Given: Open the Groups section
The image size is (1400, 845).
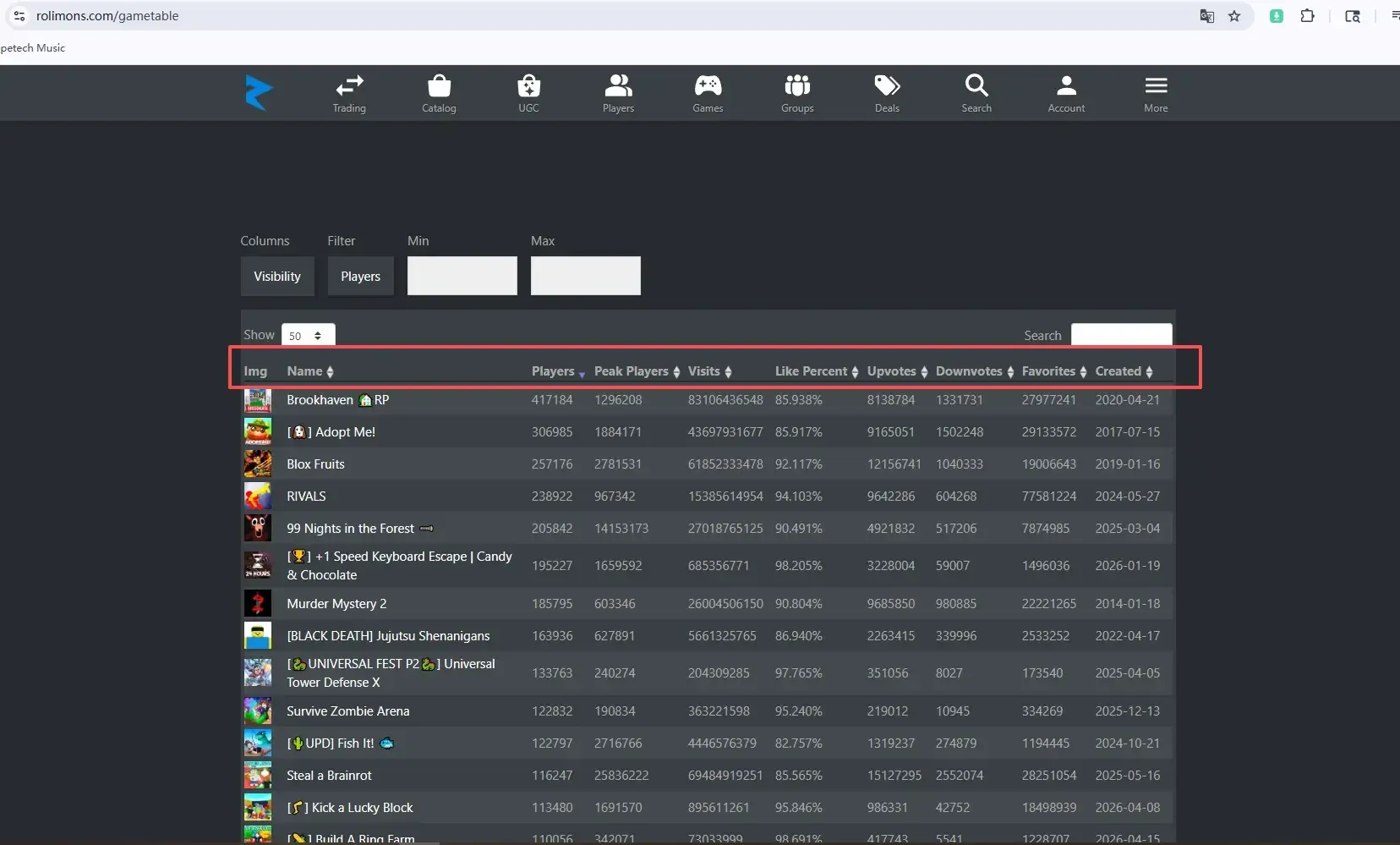Looking at the screenshot, I should click(797, 93).
